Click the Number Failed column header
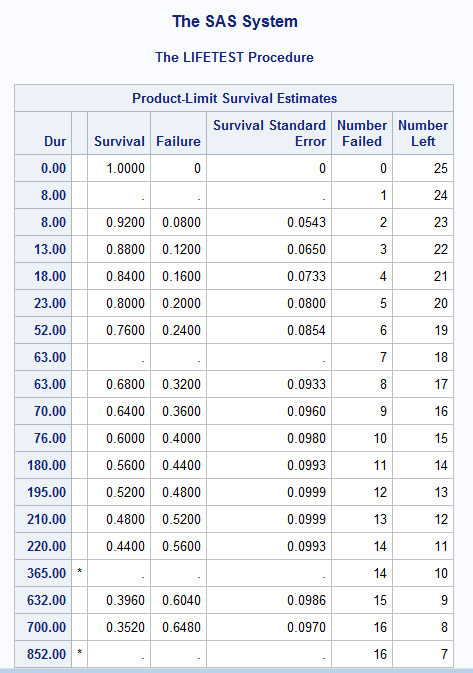This screenshot has height=673, width=473. pyautogui.click(x=362, y=133)
